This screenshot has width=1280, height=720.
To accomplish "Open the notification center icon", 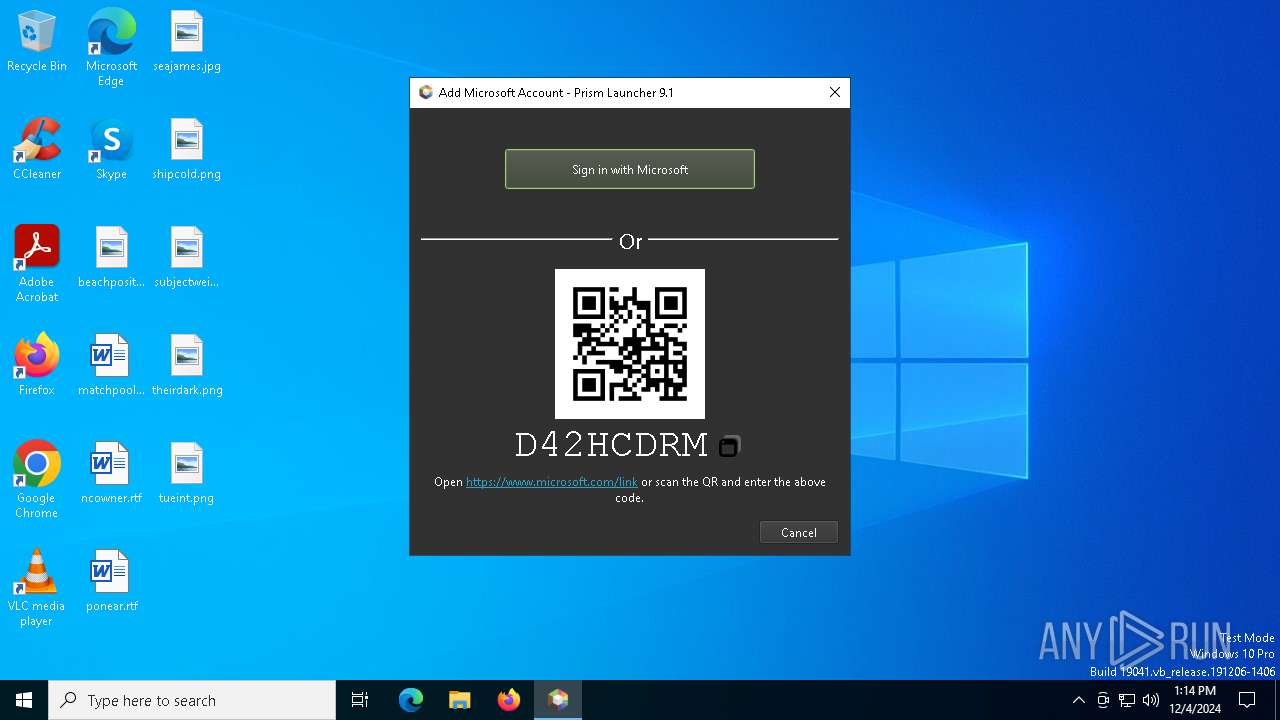I will coord(1247,700).
